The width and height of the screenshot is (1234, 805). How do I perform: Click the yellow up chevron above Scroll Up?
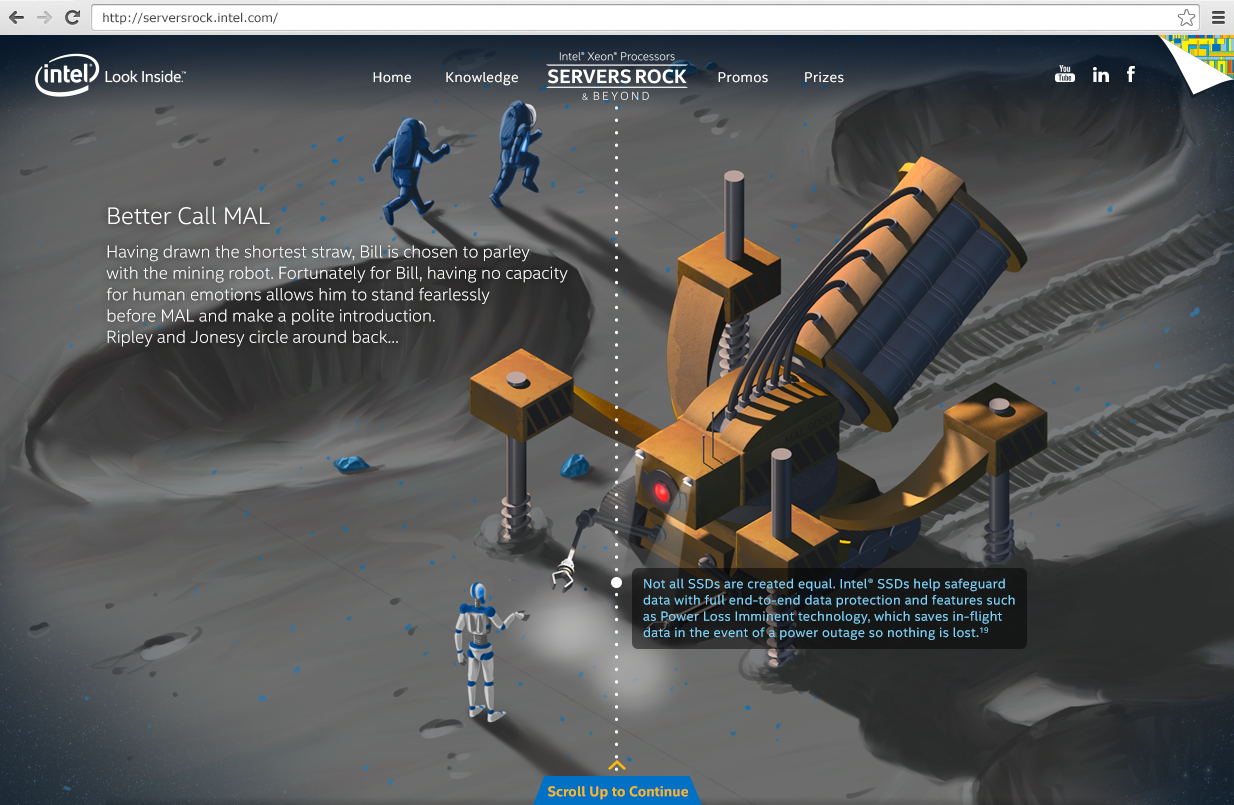tap(617, 766)
